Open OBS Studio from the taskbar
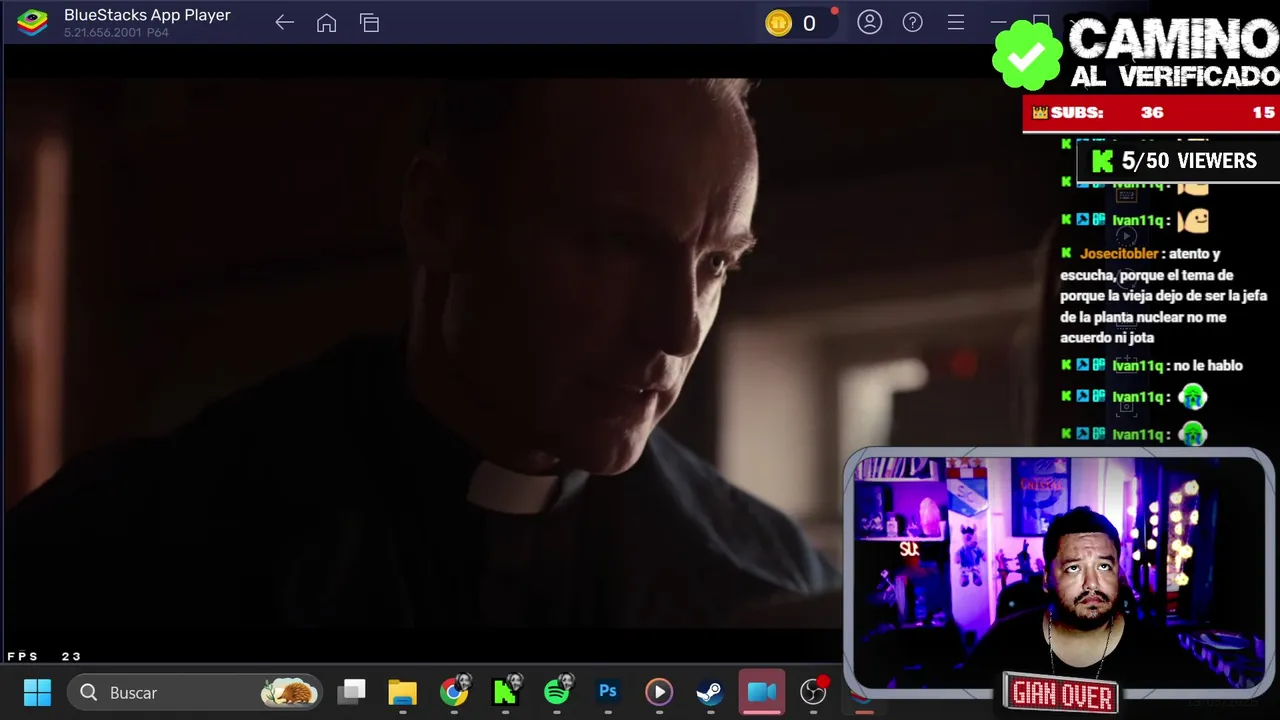 814,692
